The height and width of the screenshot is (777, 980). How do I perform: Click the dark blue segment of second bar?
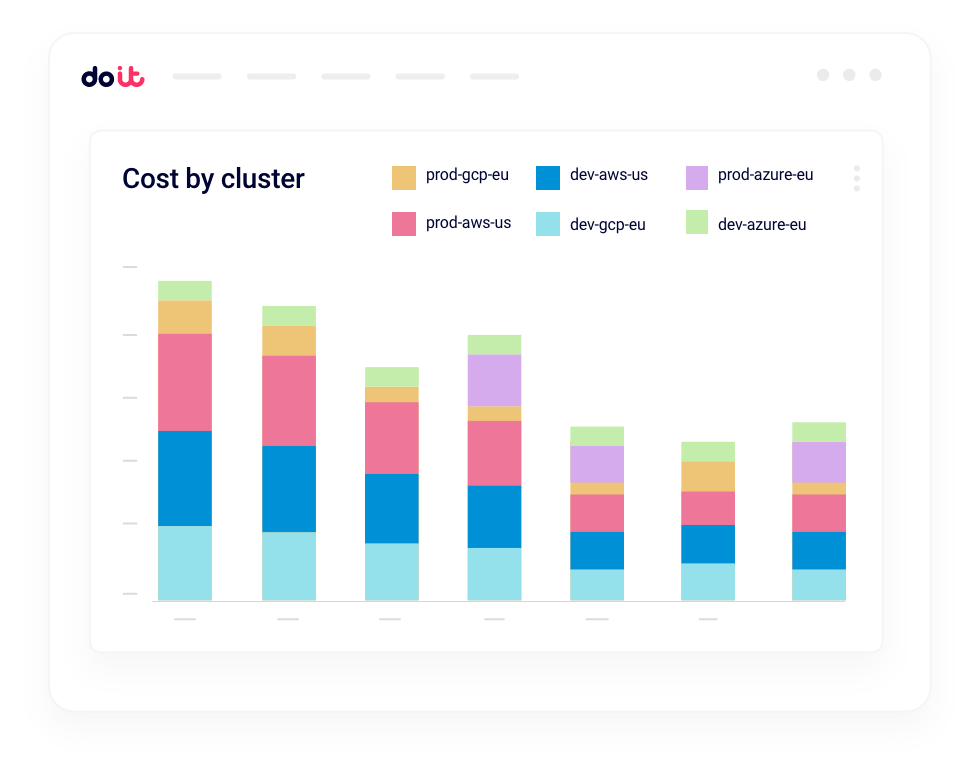289,488
